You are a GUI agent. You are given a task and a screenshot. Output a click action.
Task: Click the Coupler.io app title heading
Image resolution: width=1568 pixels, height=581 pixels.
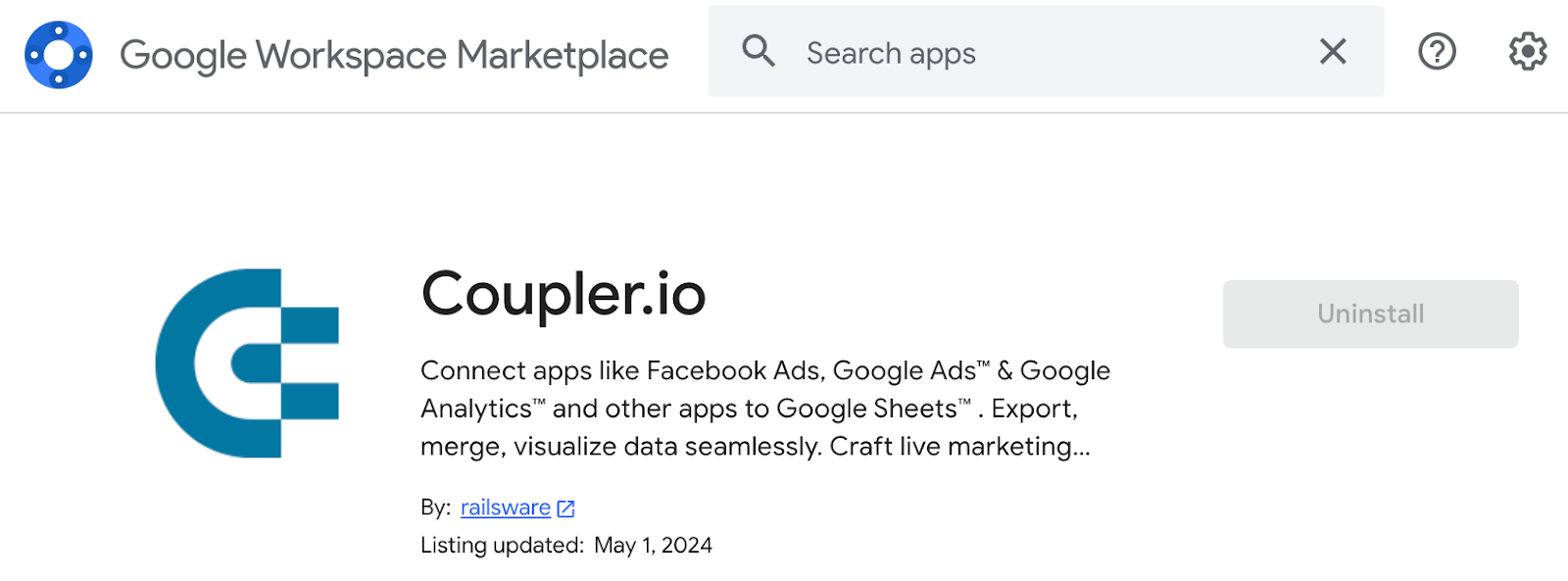pos(563,294)
